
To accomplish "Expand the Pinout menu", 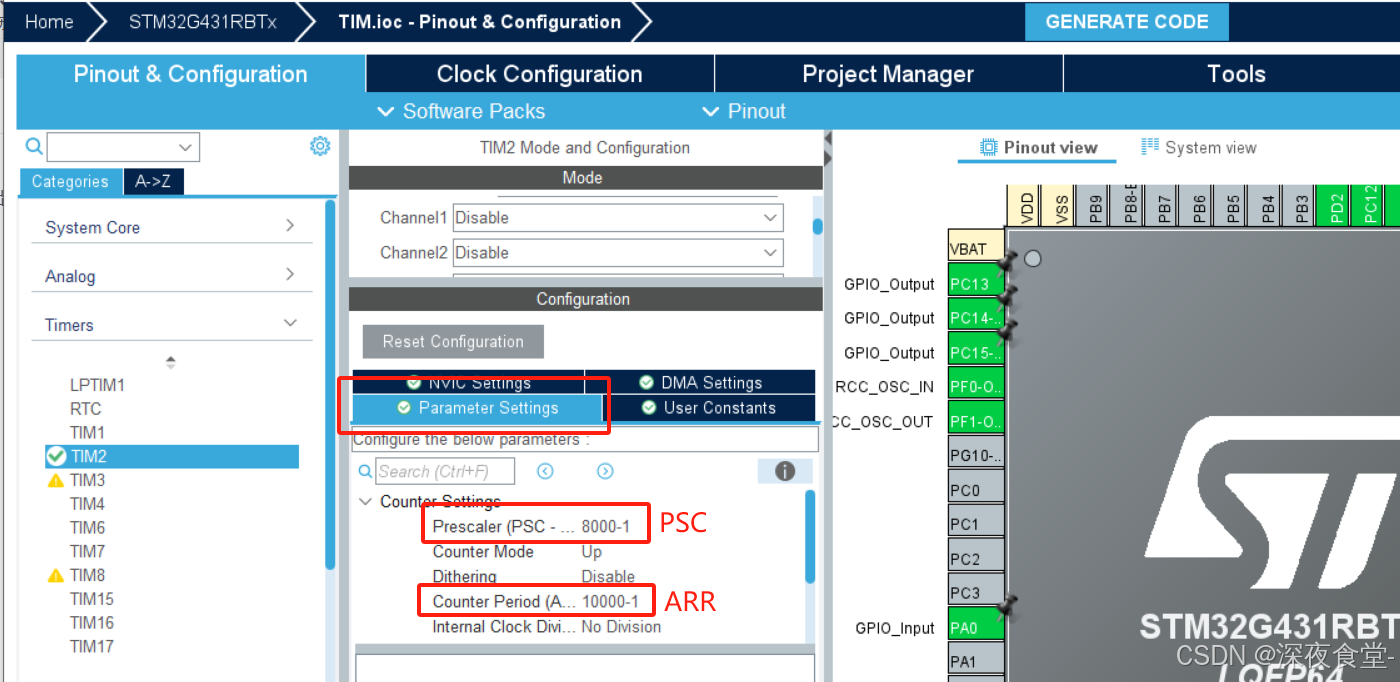I will click(744, 111).
